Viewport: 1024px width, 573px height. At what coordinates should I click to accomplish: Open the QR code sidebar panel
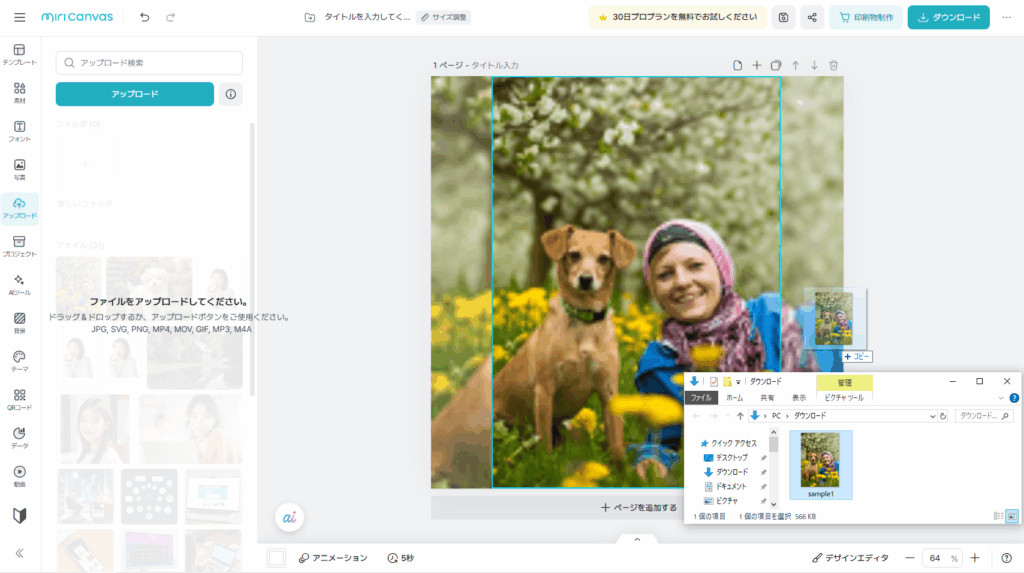(20, 400)
